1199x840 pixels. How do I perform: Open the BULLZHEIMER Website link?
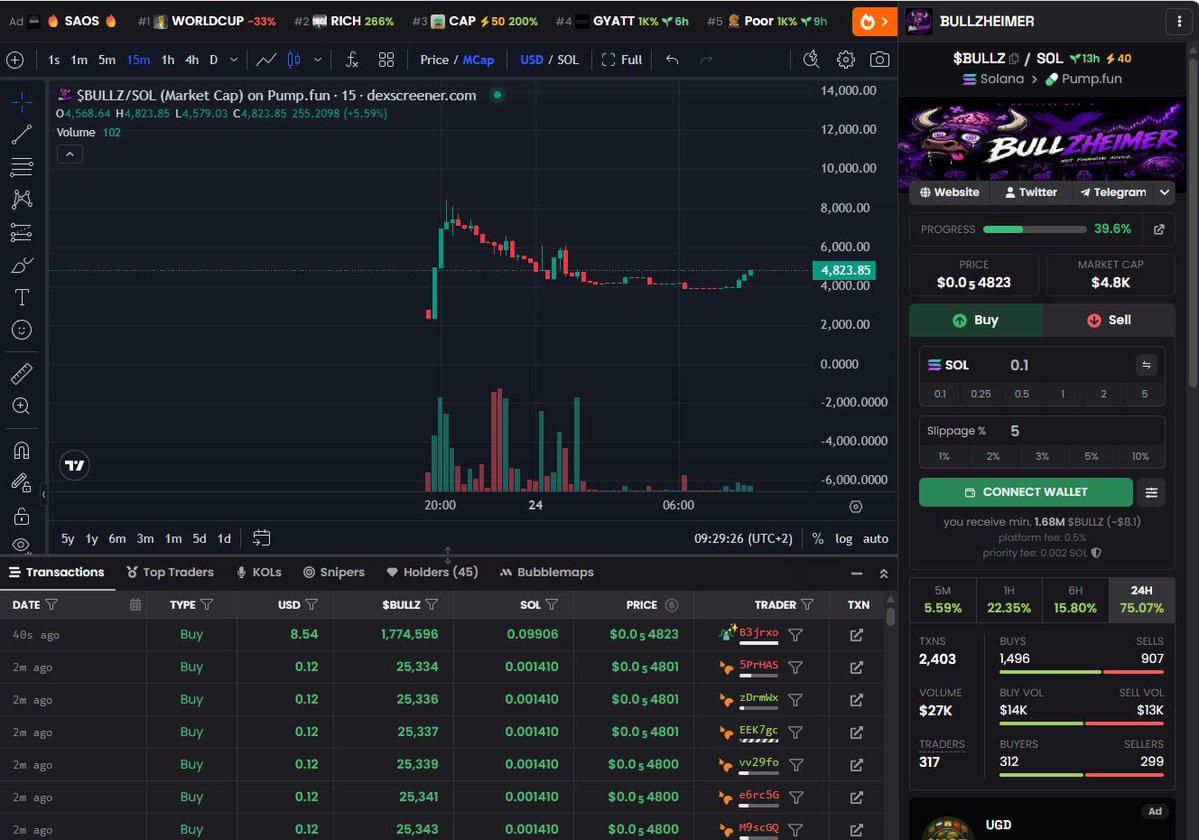pos(949,193)
